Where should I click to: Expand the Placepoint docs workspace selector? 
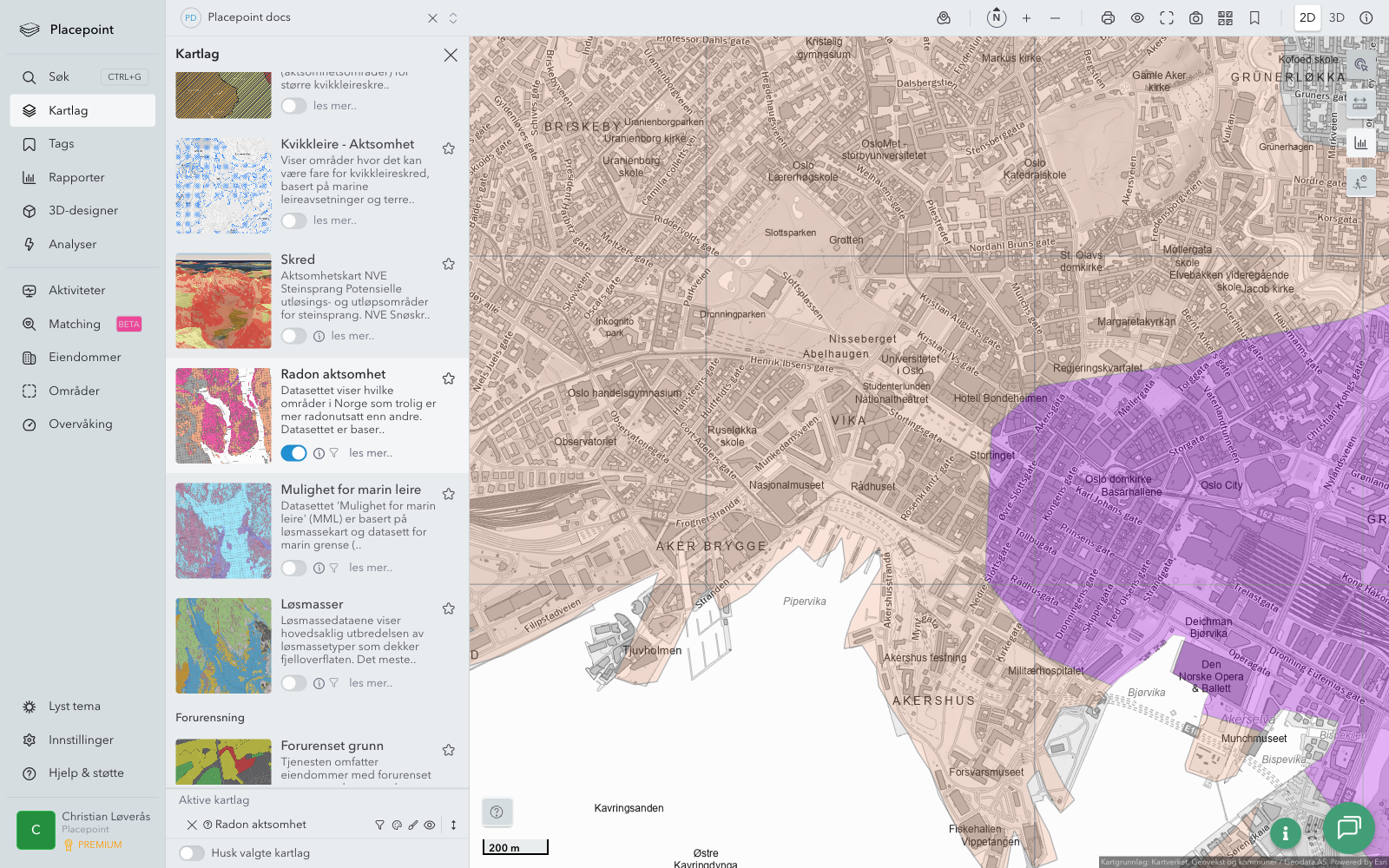[453, 18]
